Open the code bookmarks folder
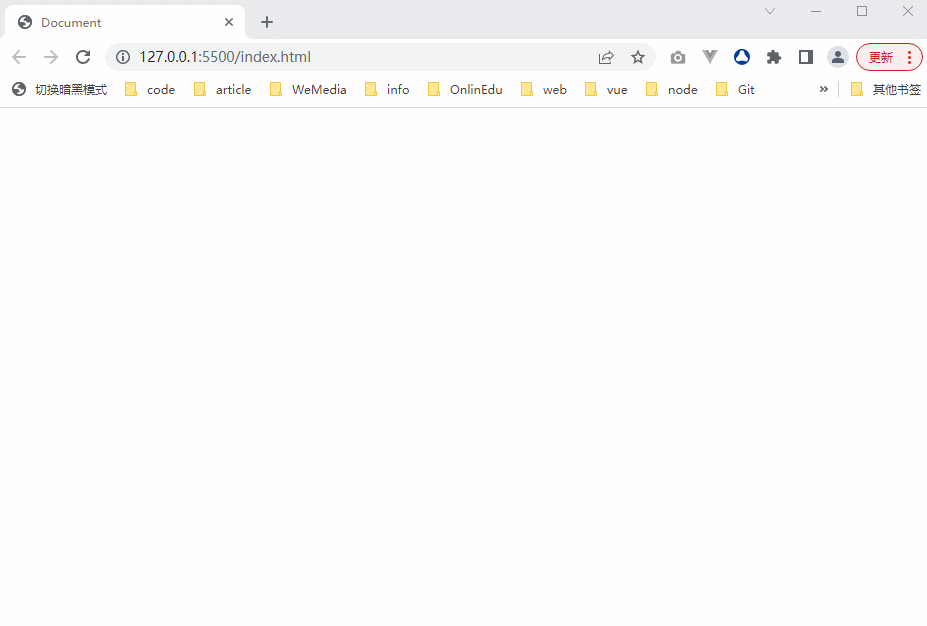Viewport: 927px width, 626px height. pos(150,89)
